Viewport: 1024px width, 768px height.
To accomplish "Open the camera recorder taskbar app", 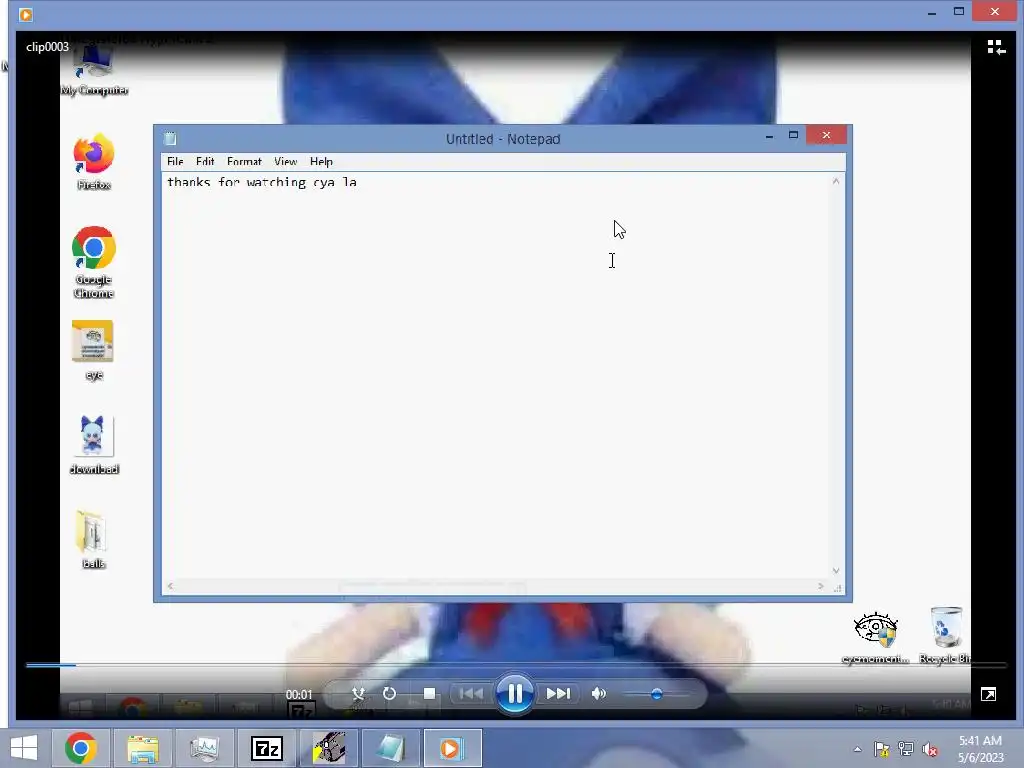I will [x=328, y=748].
